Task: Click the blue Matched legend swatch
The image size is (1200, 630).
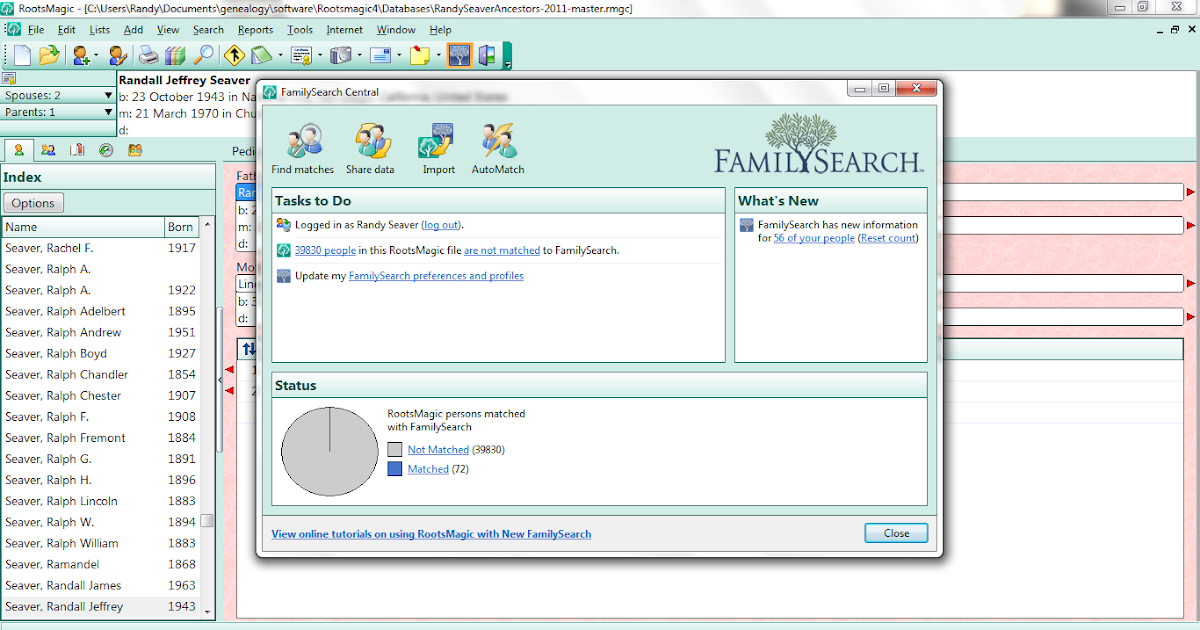Action: pyautogui.click(x=394, y=469)
